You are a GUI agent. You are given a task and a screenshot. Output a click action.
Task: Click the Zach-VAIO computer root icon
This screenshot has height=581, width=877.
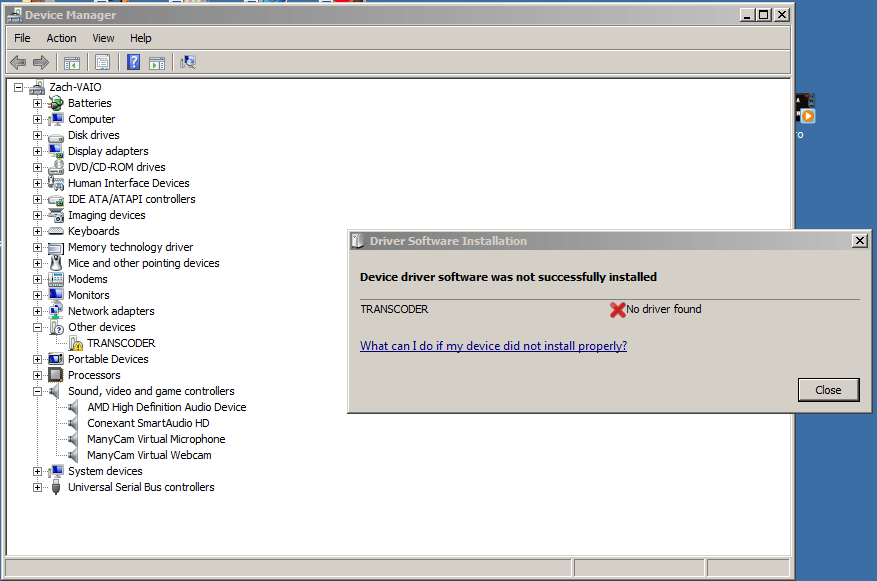pyautogui.click(x=37, y=87)
